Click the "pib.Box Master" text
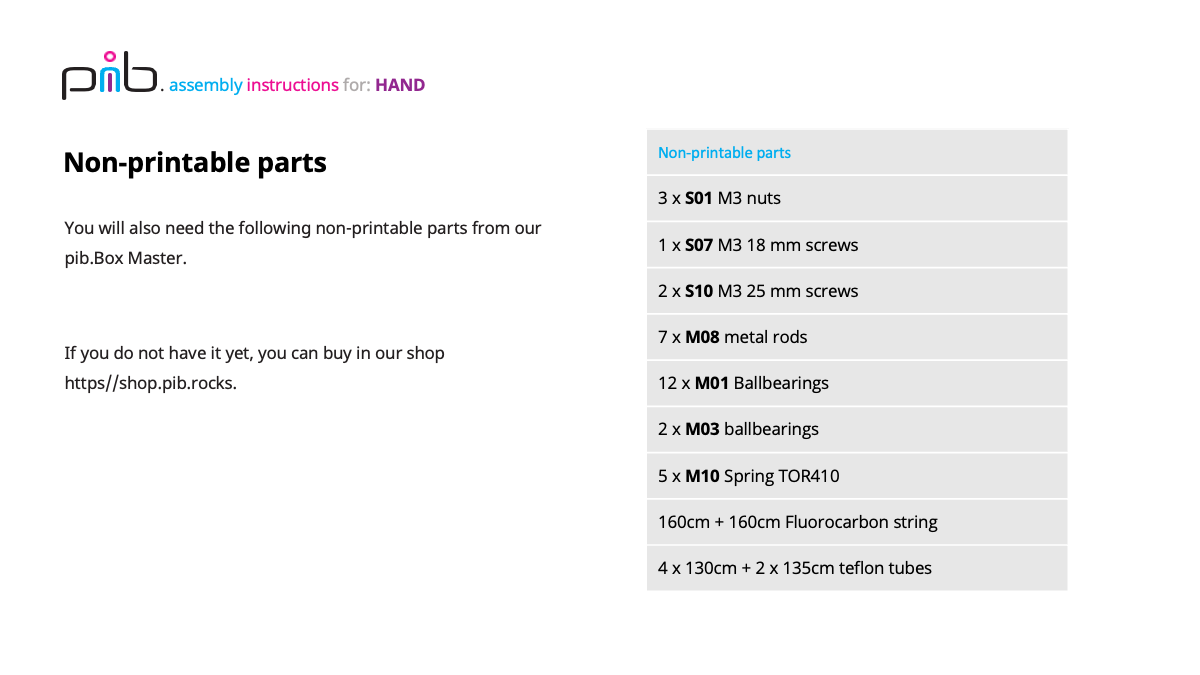This screenshot has height=675, width=1200. (125, 258)
